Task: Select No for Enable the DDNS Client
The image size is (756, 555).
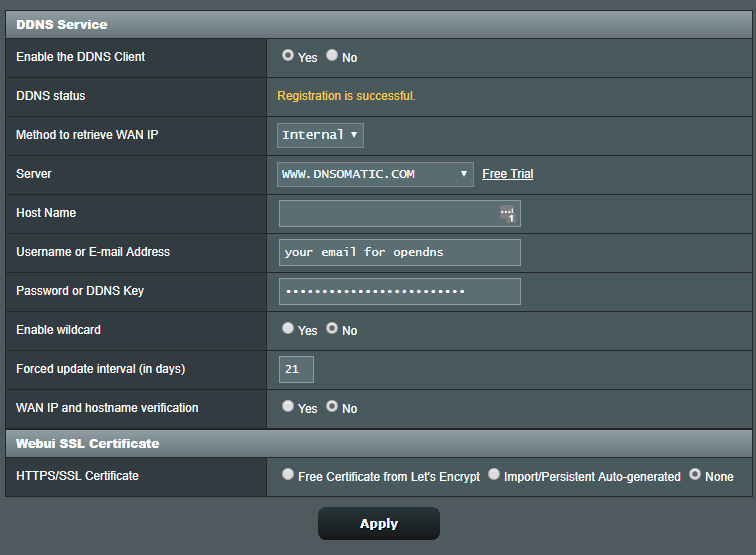Action: 332,56
